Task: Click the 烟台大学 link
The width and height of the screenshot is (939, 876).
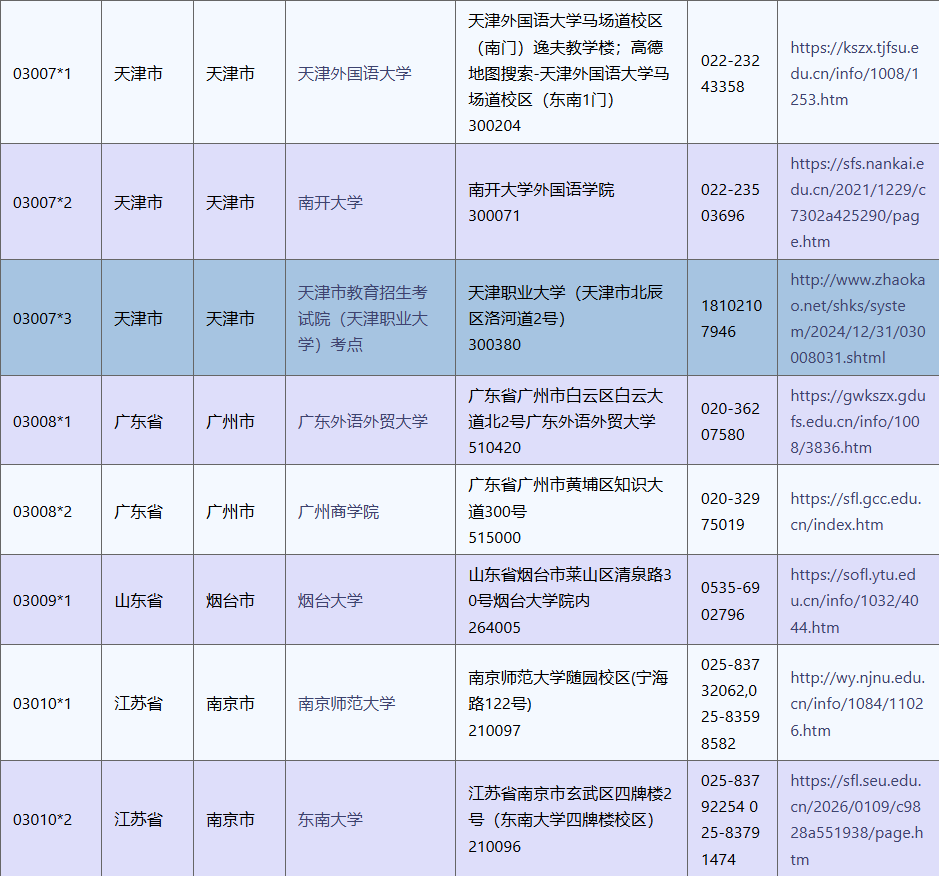Action: [330, 600]
